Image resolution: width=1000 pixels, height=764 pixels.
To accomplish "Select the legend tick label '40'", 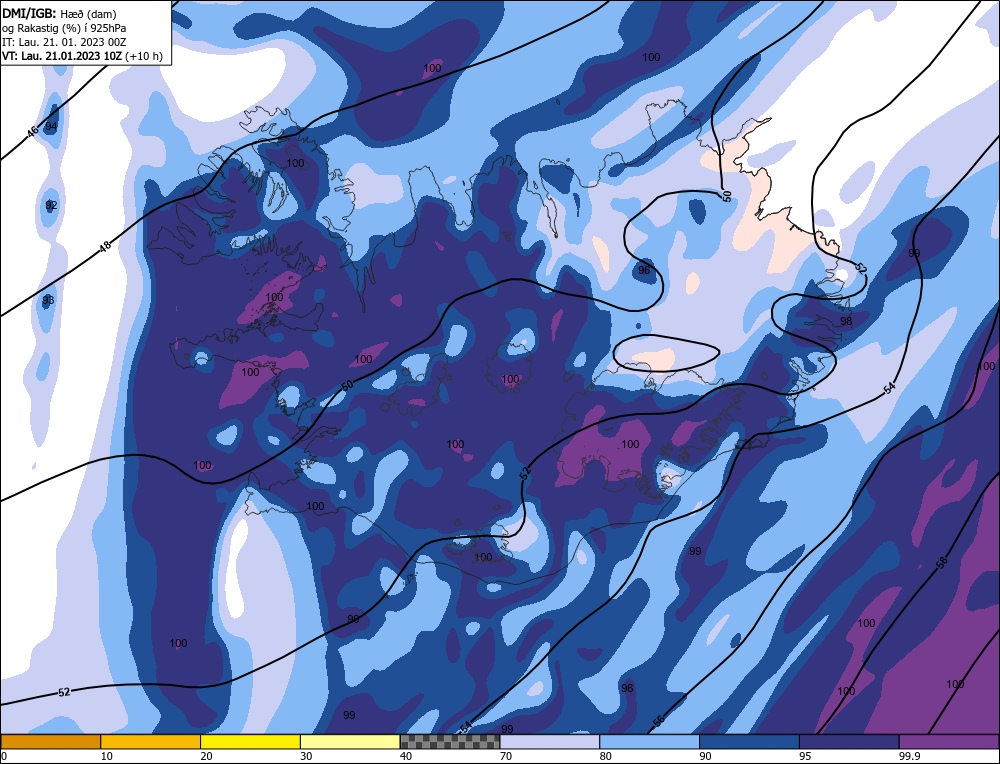I will pyautogui.click(x=406, y=756).
